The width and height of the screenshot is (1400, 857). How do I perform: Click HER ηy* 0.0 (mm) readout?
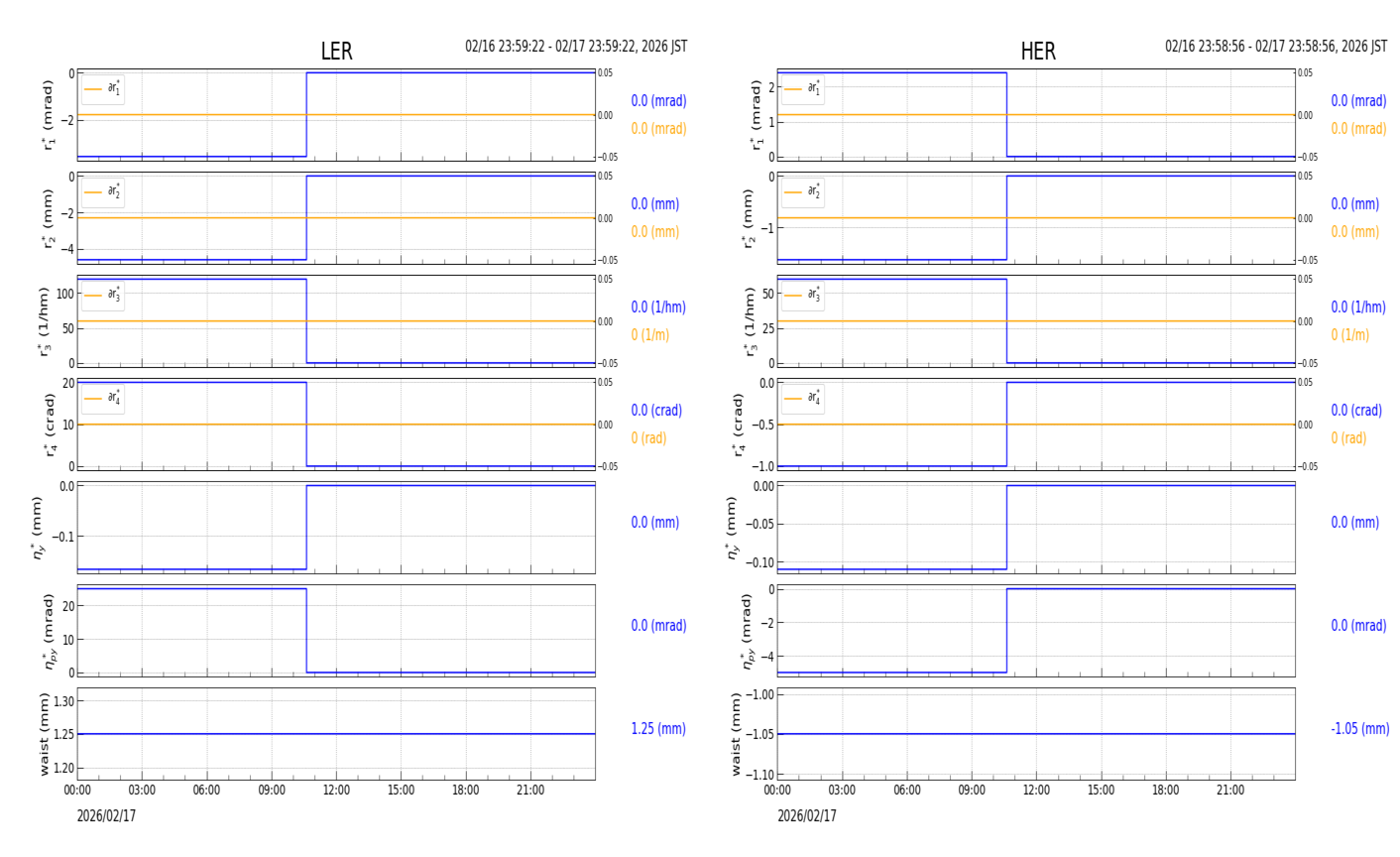pos(1355,523)
